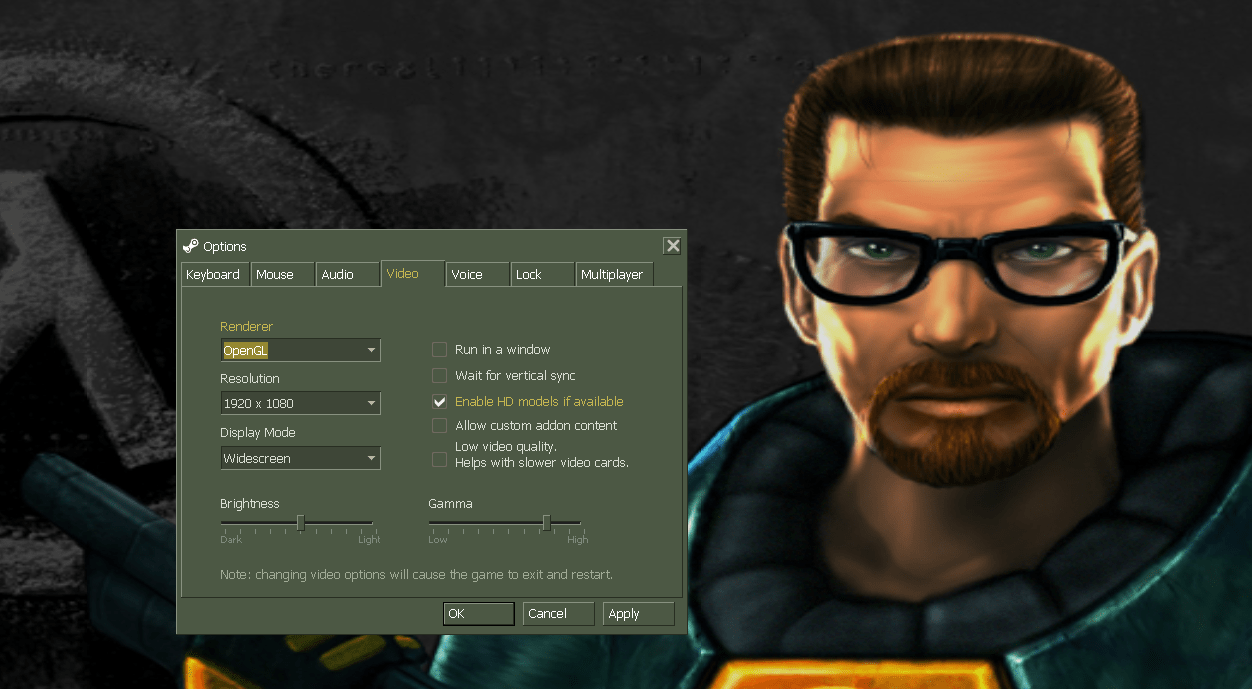Image resolution: width=1252 pixels, height=689 pixels.
Task: Click the Steam logo icon in Options title
Action: coord(190,246)
